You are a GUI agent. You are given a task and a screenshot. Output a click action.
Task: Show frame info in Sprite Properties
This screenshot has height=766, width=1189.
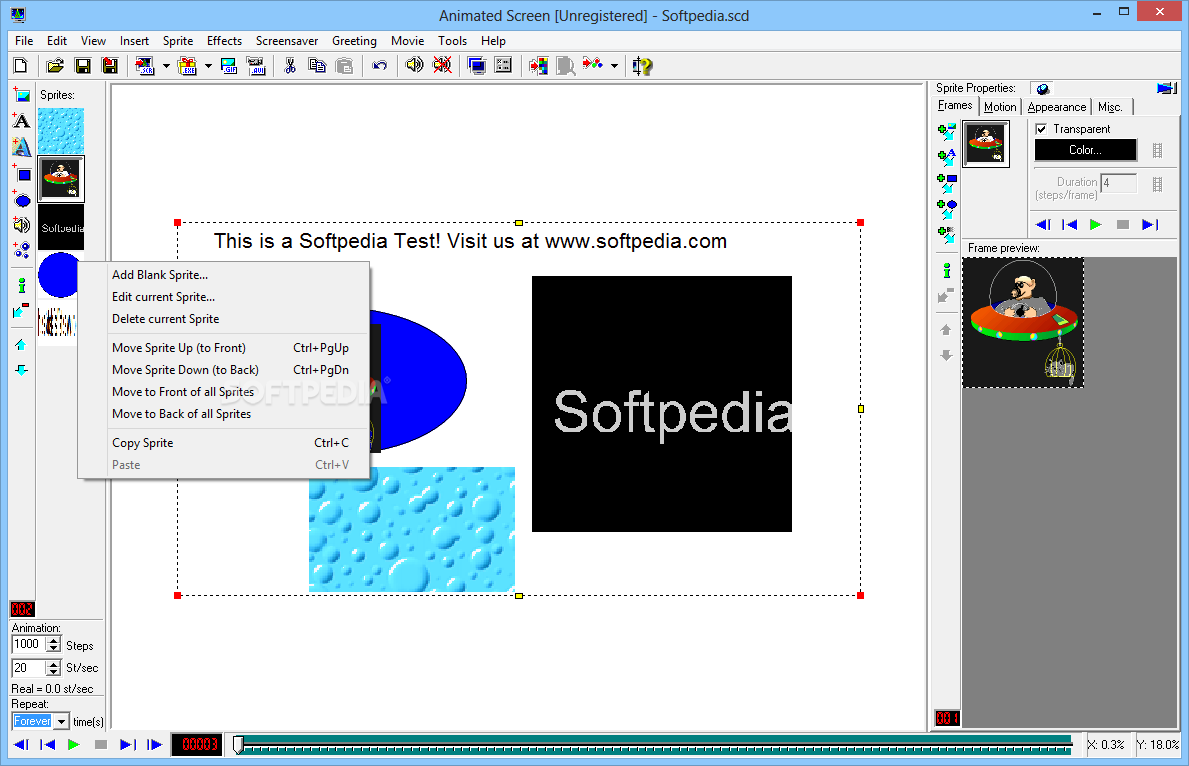click(x=946, y=270)
